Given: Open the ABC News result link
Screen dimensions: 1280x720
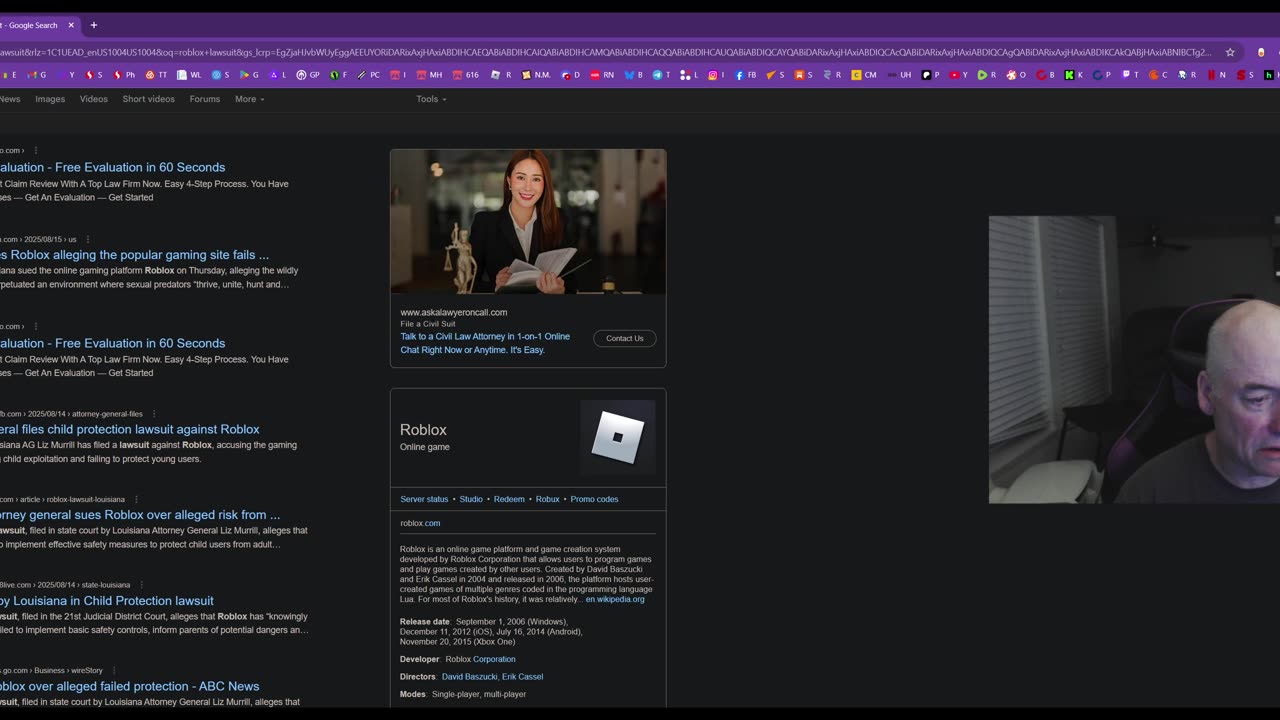Looking at the screenshot, I should tap(130, 686).
